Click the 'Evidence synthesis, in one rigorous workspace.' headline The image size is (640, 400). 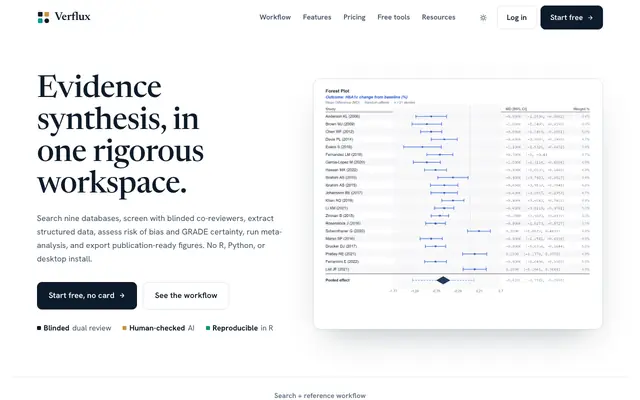(121, 134)
